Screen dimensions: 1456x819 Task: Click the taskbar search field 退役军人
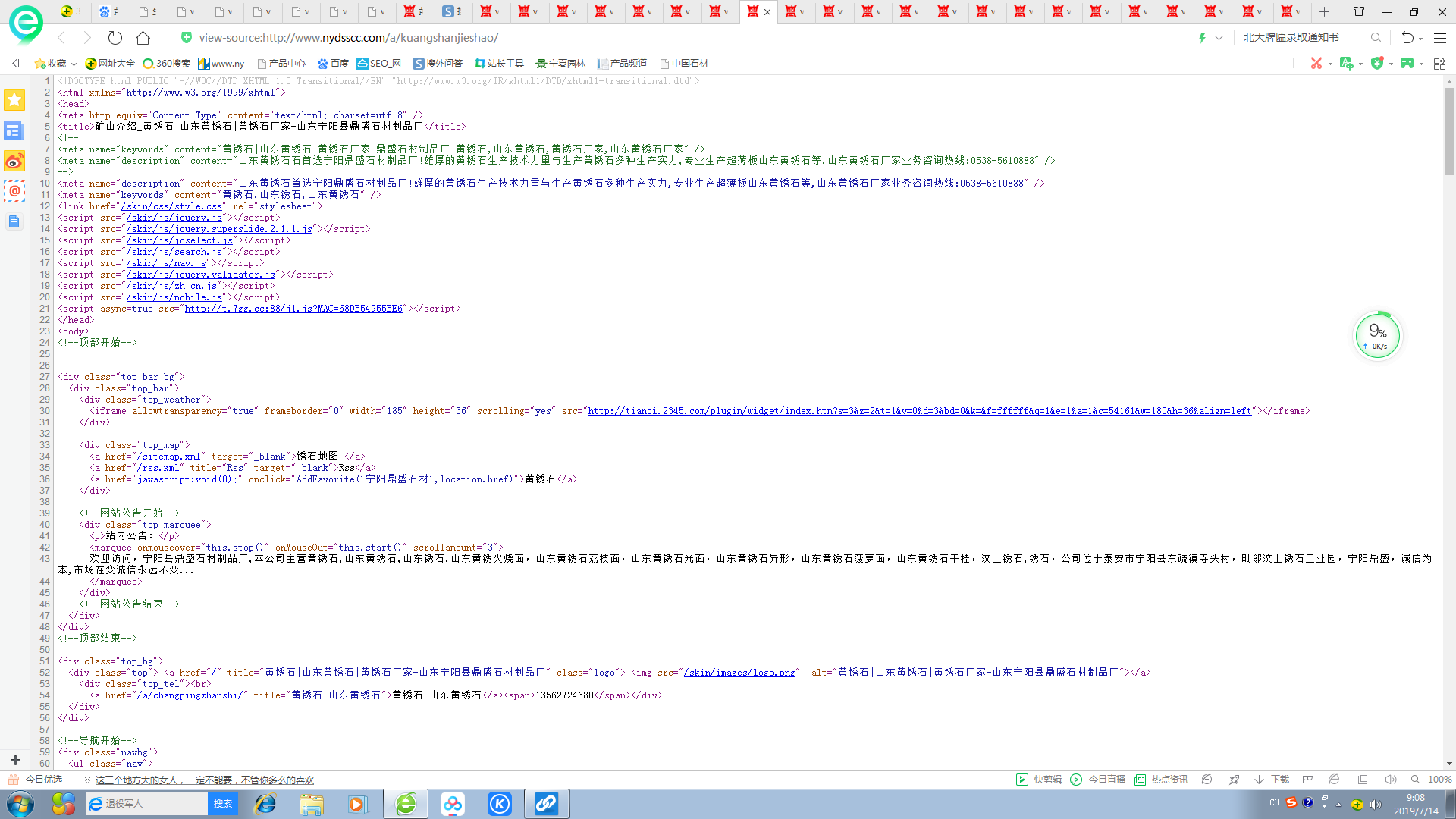(147, 804)
